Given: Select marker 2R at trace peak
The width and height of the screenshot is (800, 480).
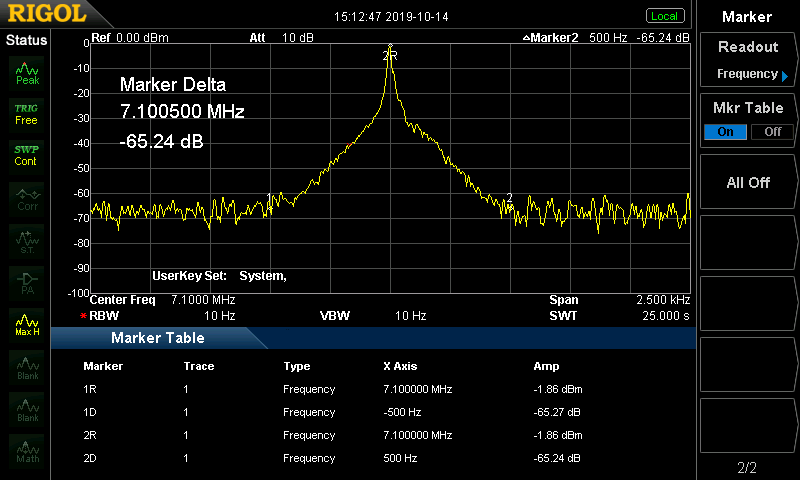Looking at the screenshot, I should pos(390,56).
